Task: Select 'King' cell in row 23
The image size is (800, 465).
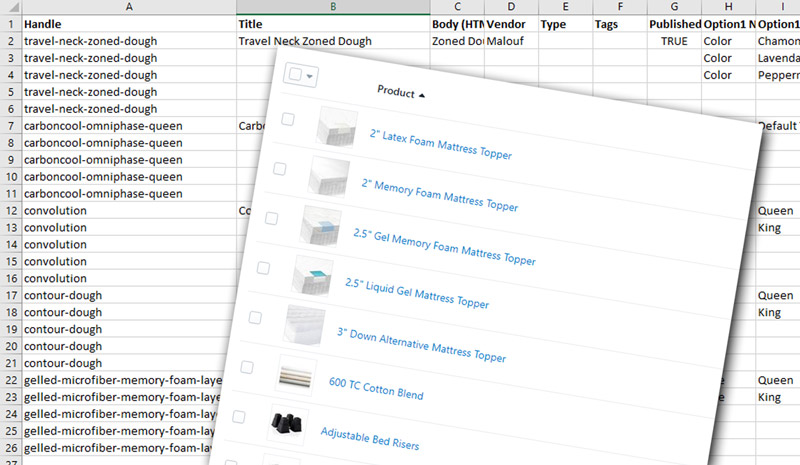Action: 778,397
